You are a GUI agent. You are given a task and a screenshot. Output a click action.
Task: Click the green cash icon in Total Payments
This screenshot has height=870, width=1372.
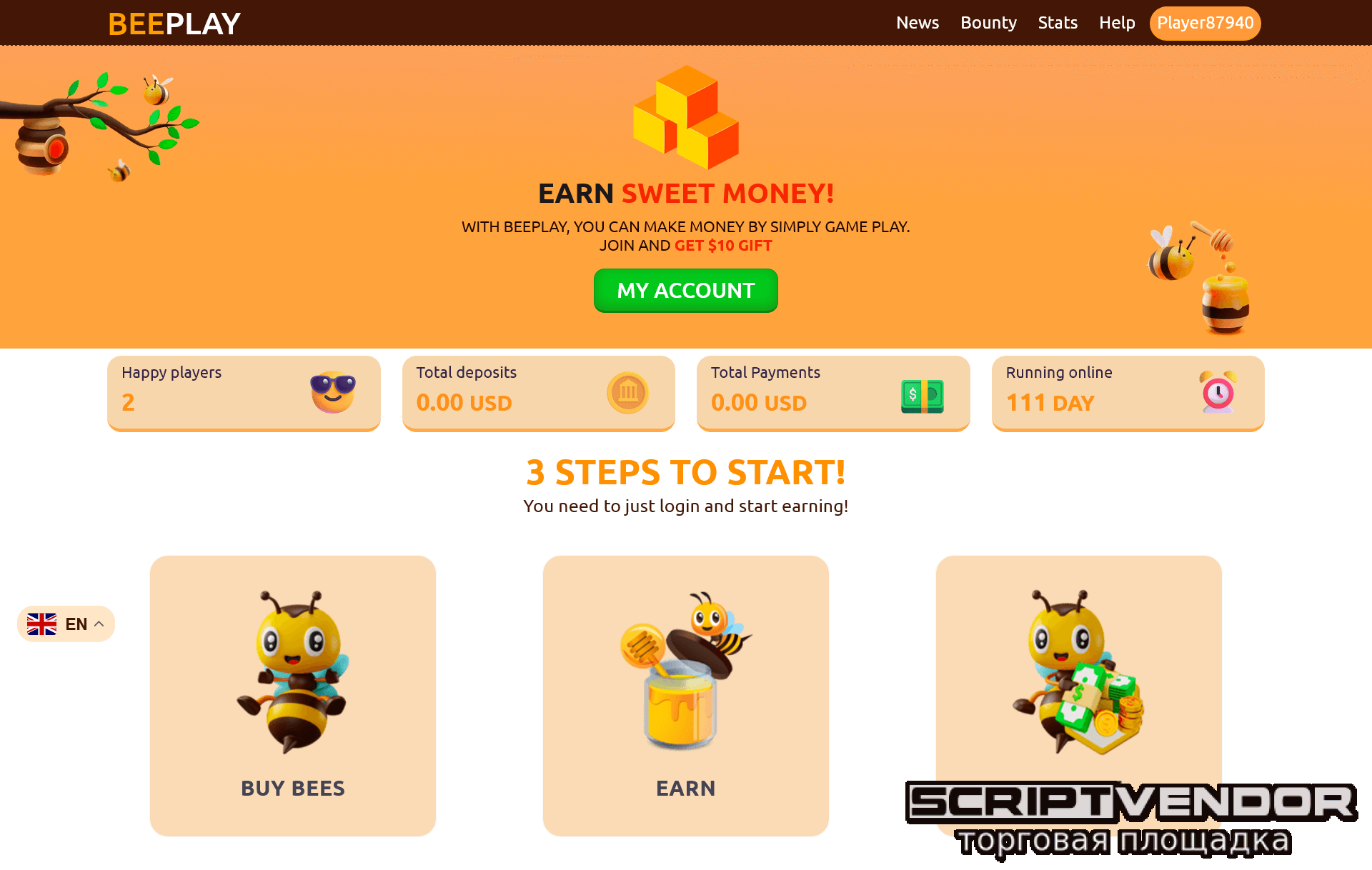pyautogui.click(x=923, y=396)
